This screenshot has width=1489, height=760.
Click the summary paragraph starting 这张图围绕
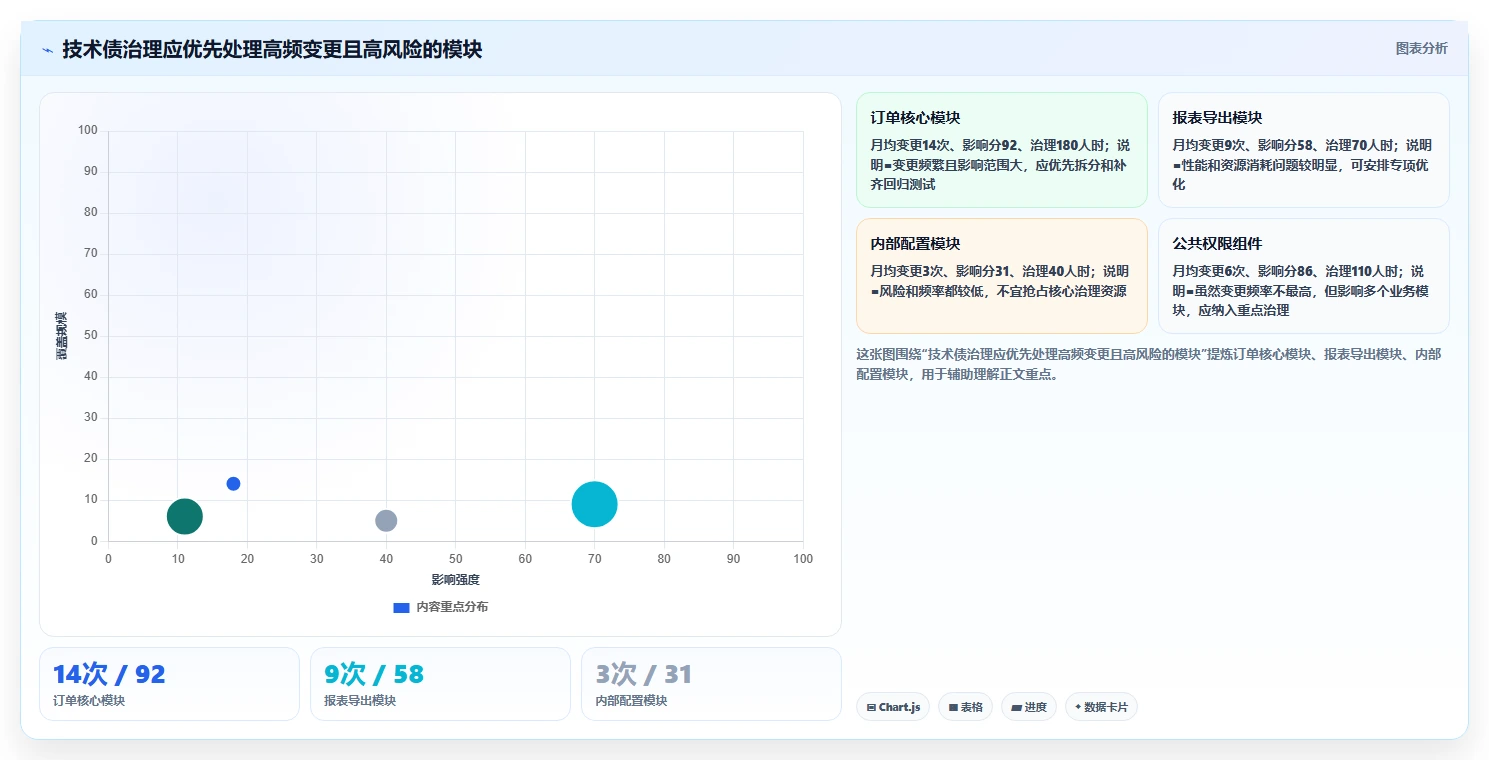1149,364
